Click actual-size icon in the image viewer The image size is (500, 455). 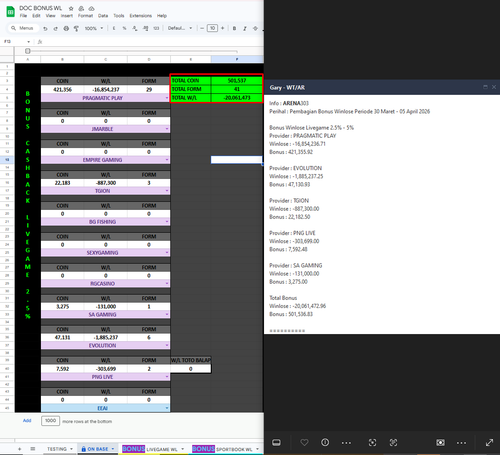click(x=393, y=442)
